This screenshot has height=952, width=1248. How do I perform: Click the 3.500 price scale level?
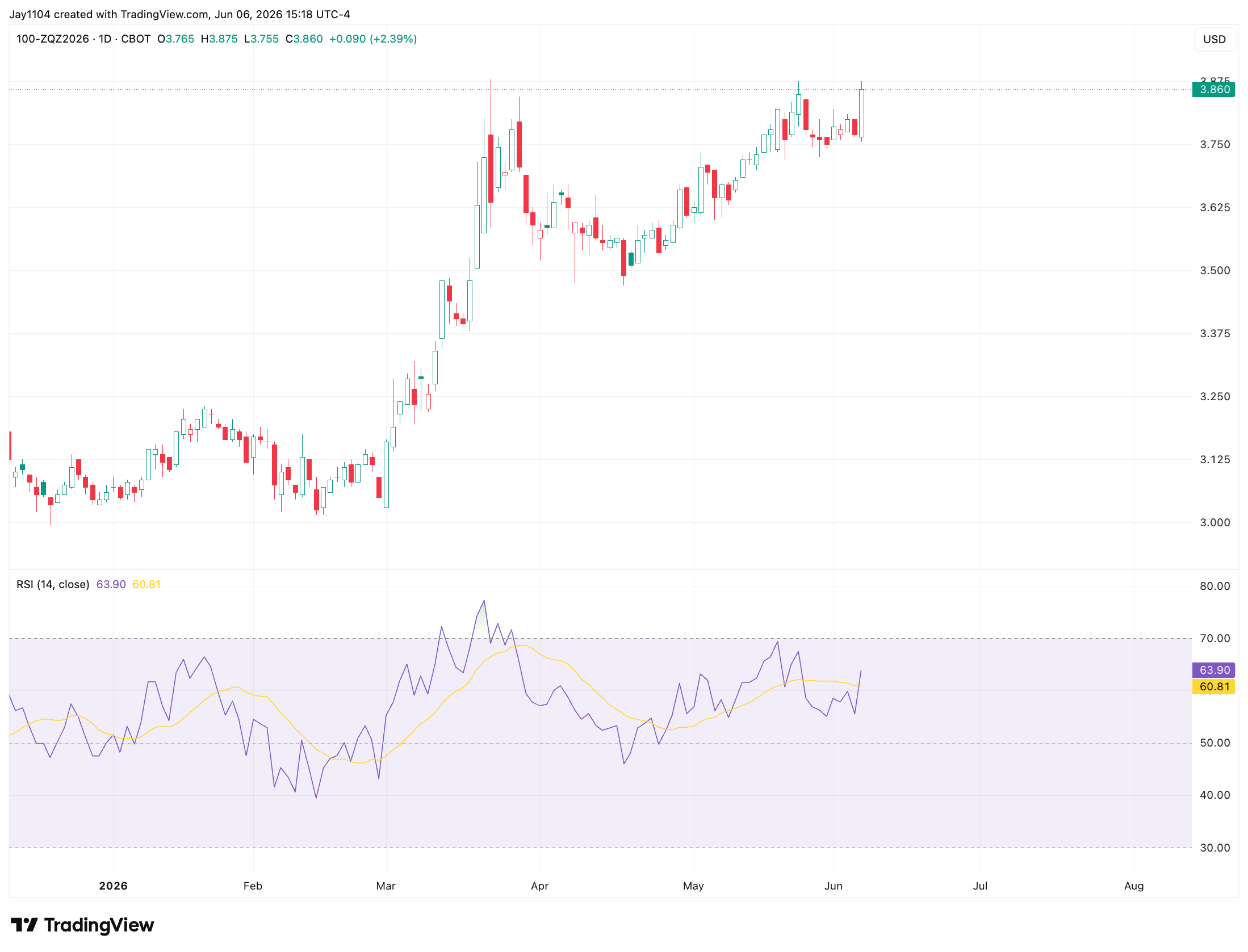click(x=1215, y=270)
